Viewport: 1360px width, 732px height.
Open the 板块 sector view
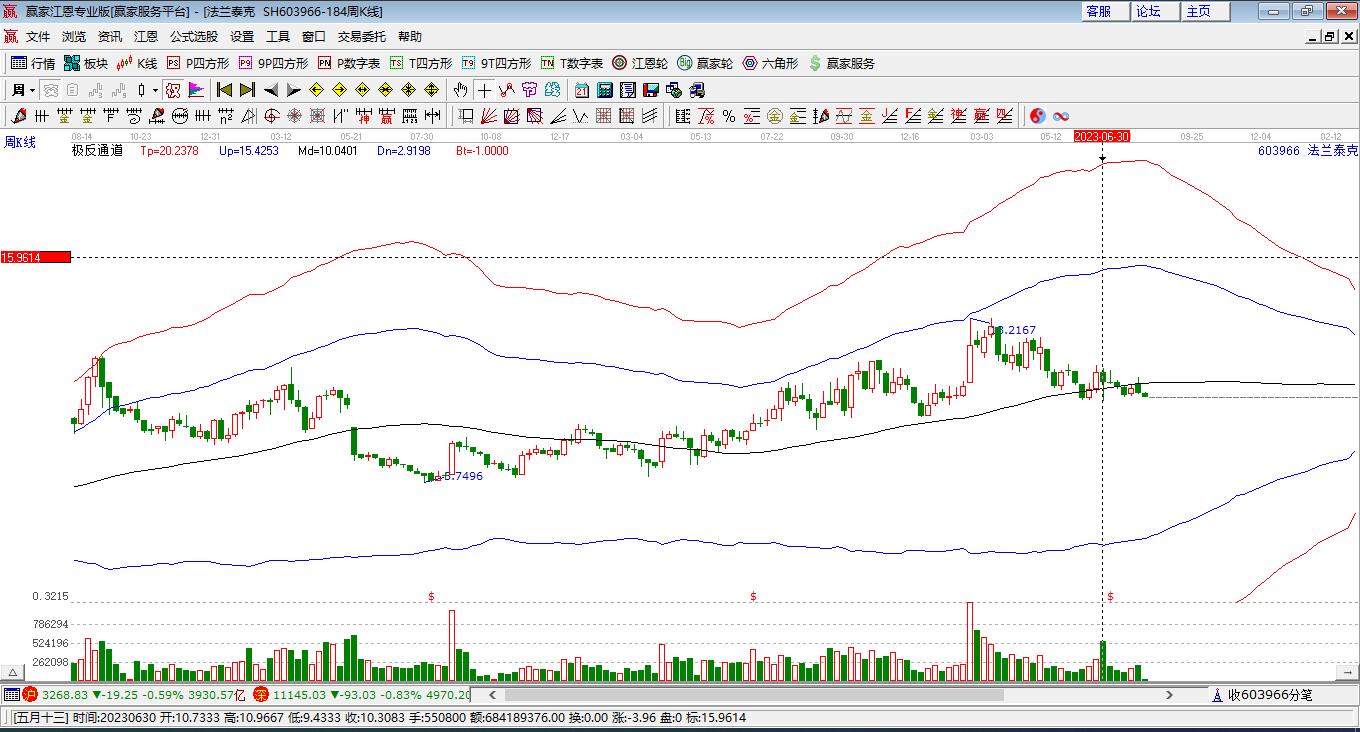tap(86, 63)
